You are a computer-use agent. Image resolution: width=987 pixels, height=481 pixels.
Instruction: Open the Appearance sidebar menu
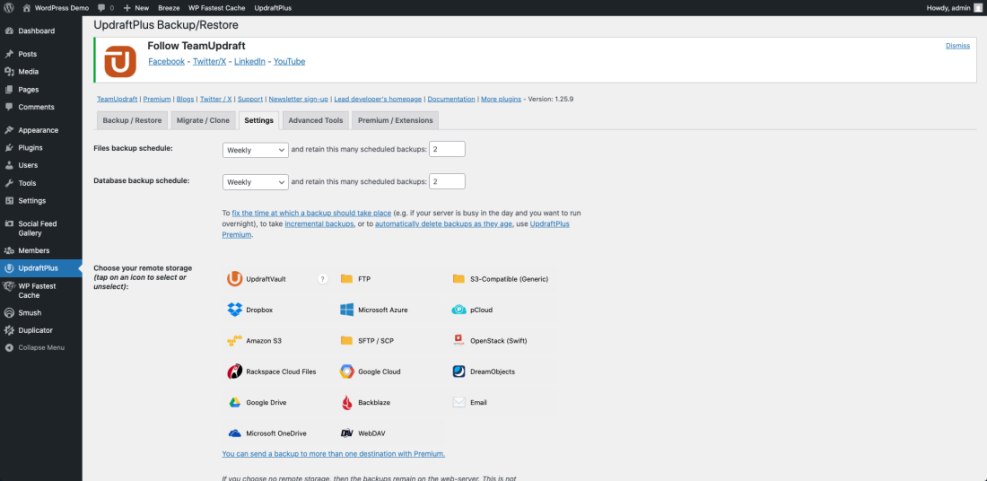(41, 130)
